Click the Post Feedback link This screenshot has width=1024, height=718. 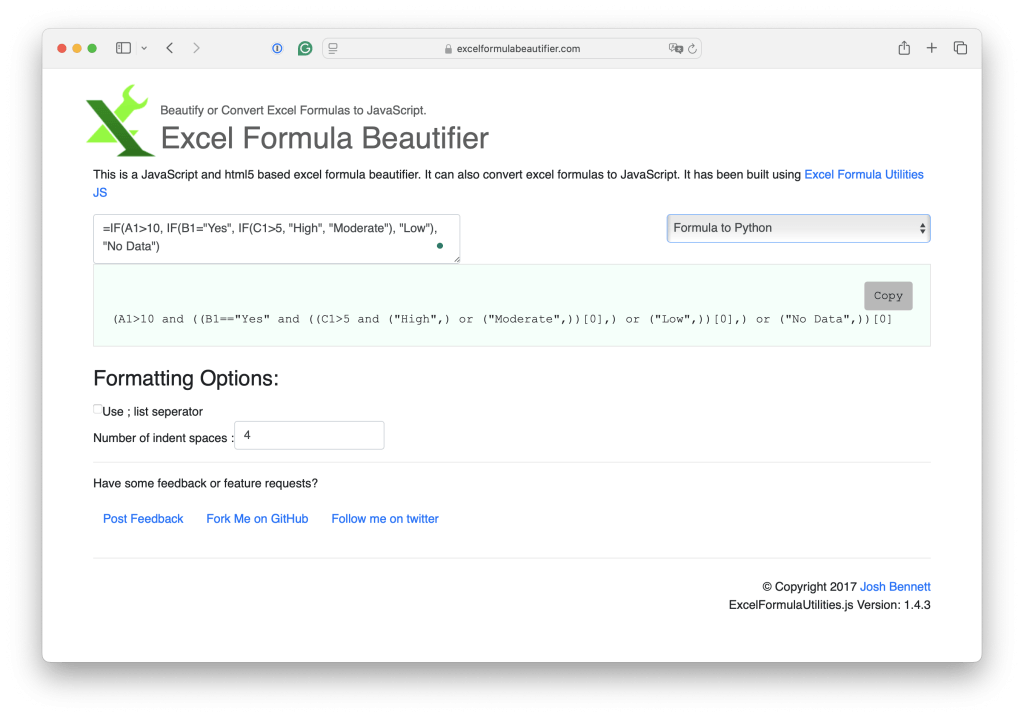tap(143, 518)
